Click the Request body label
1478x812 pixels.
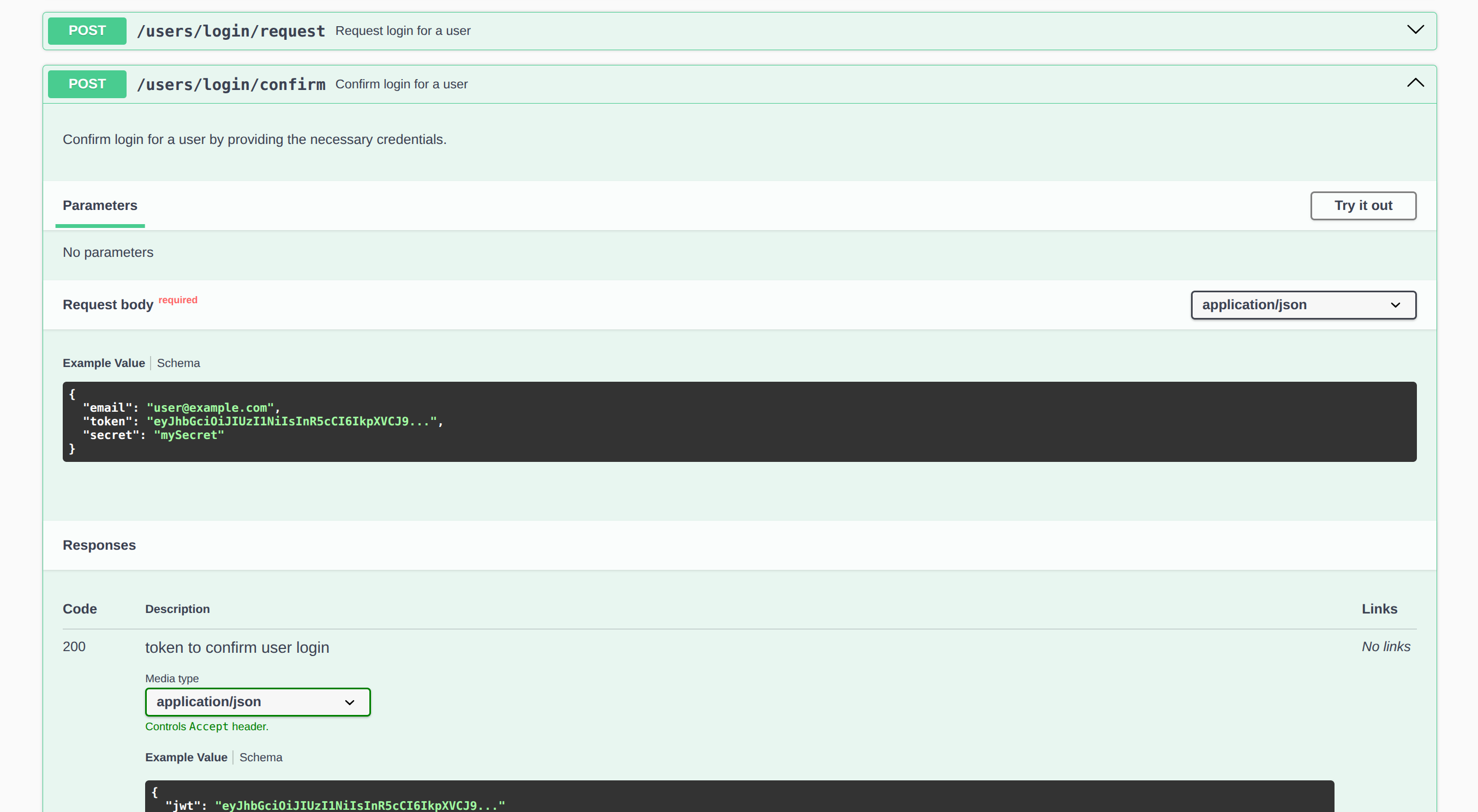108,304
